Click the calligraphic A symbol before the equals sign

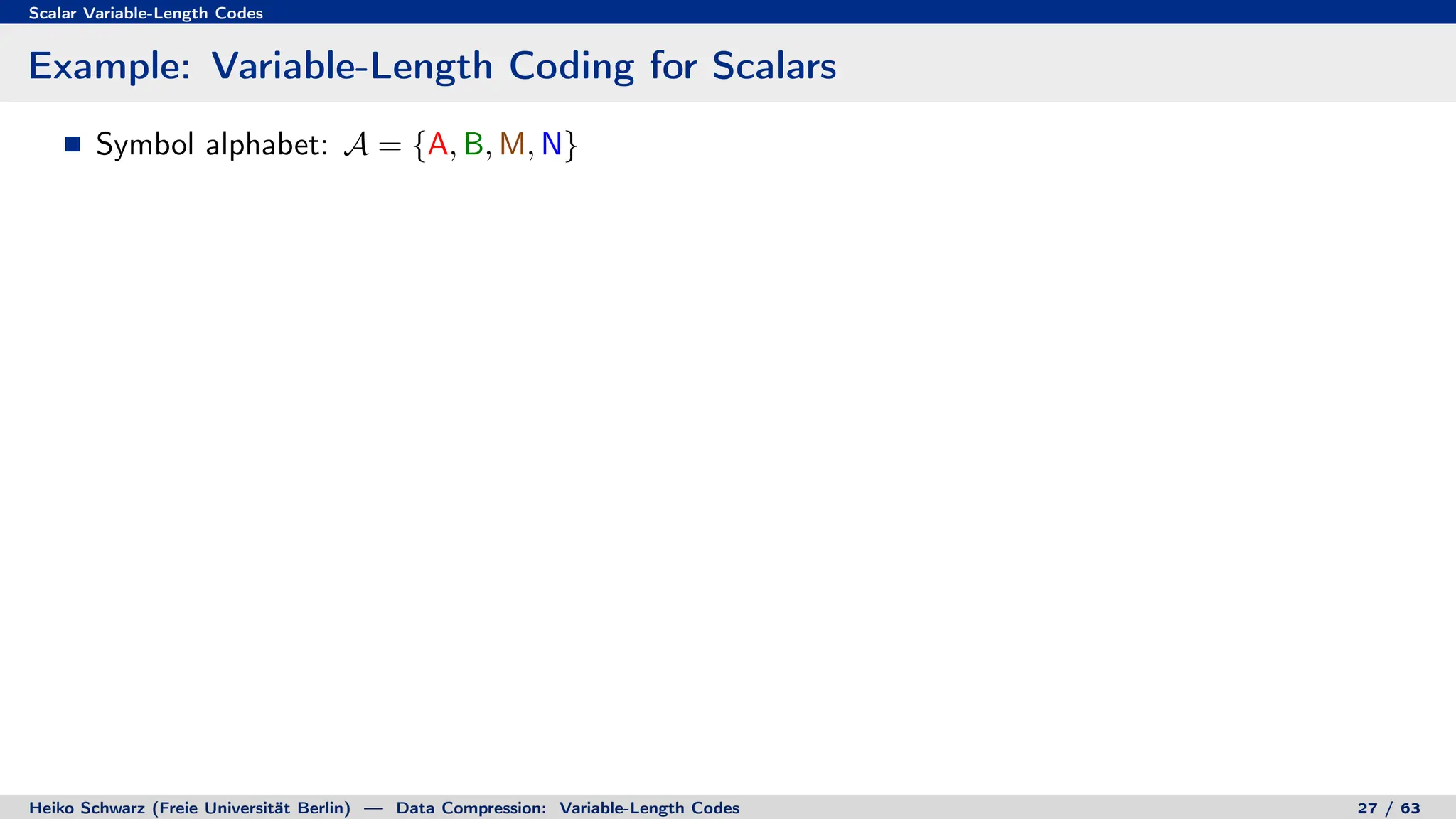tap(356, 144)
